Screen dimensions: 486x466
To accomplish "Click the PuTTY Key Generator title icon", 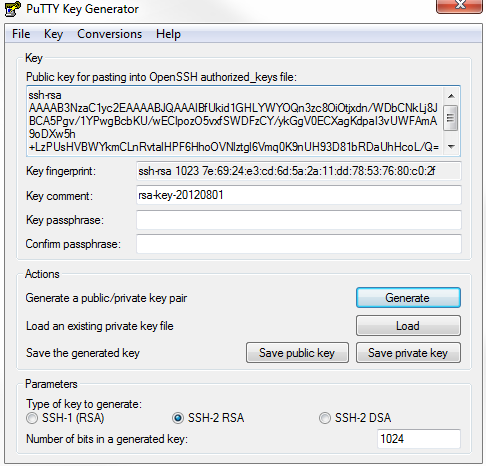I will [x=12, y=8].
